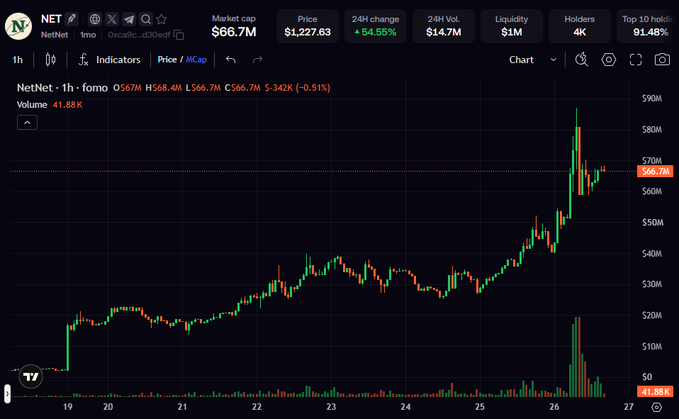Collapse the indicator legend with the chevron
The image size is (679, 419).
coord(27,122)
